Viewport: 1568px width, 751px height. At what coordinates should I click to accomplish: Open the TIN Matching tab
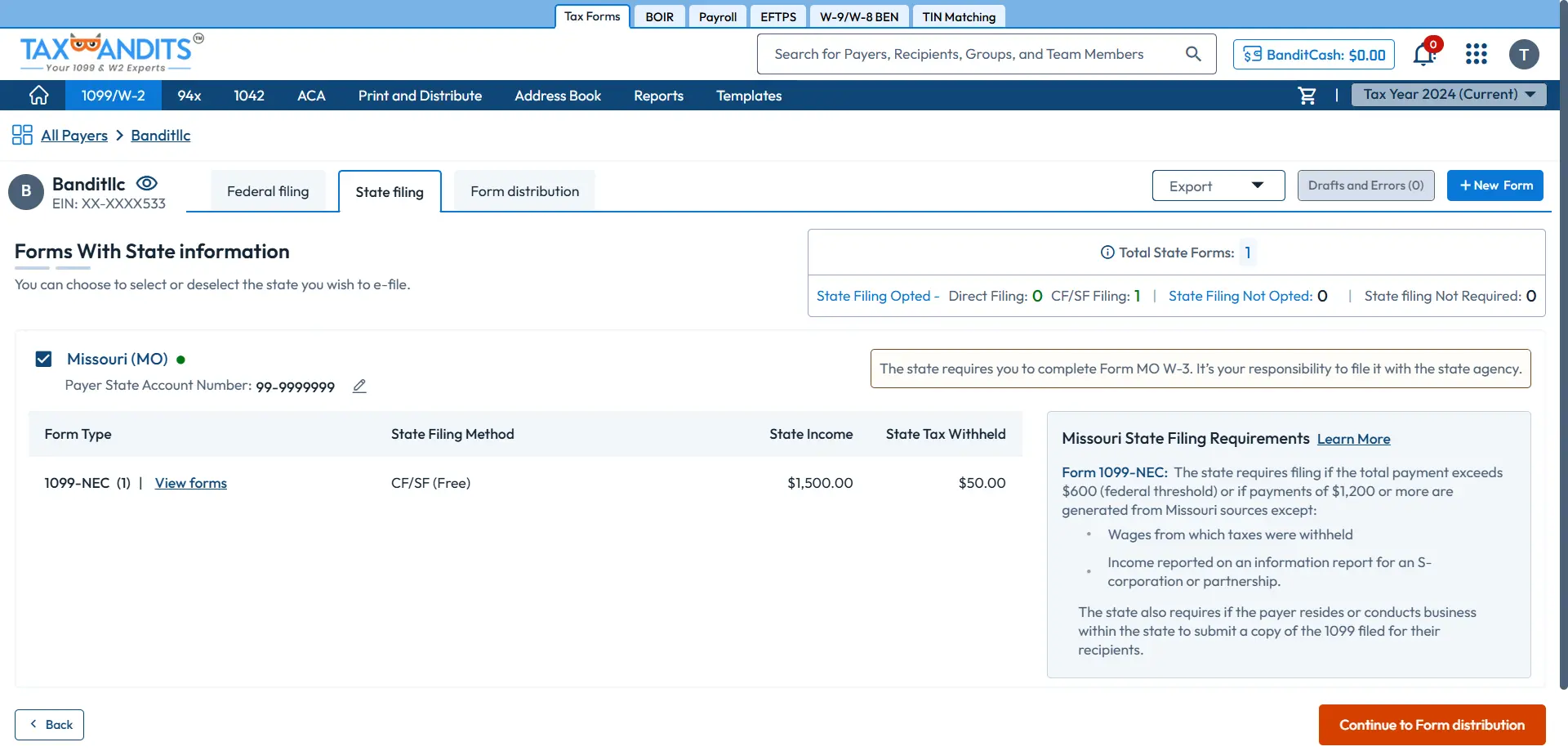959,16
